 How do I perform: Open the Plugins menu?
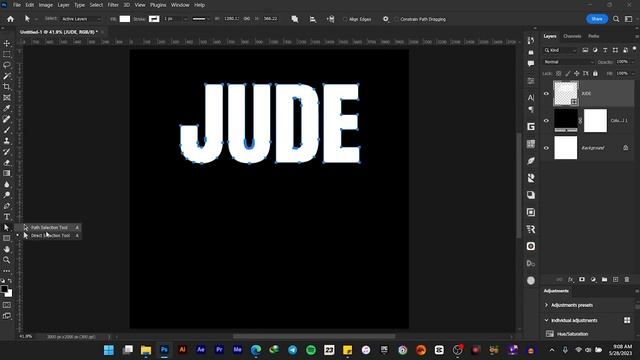[158, 5]
